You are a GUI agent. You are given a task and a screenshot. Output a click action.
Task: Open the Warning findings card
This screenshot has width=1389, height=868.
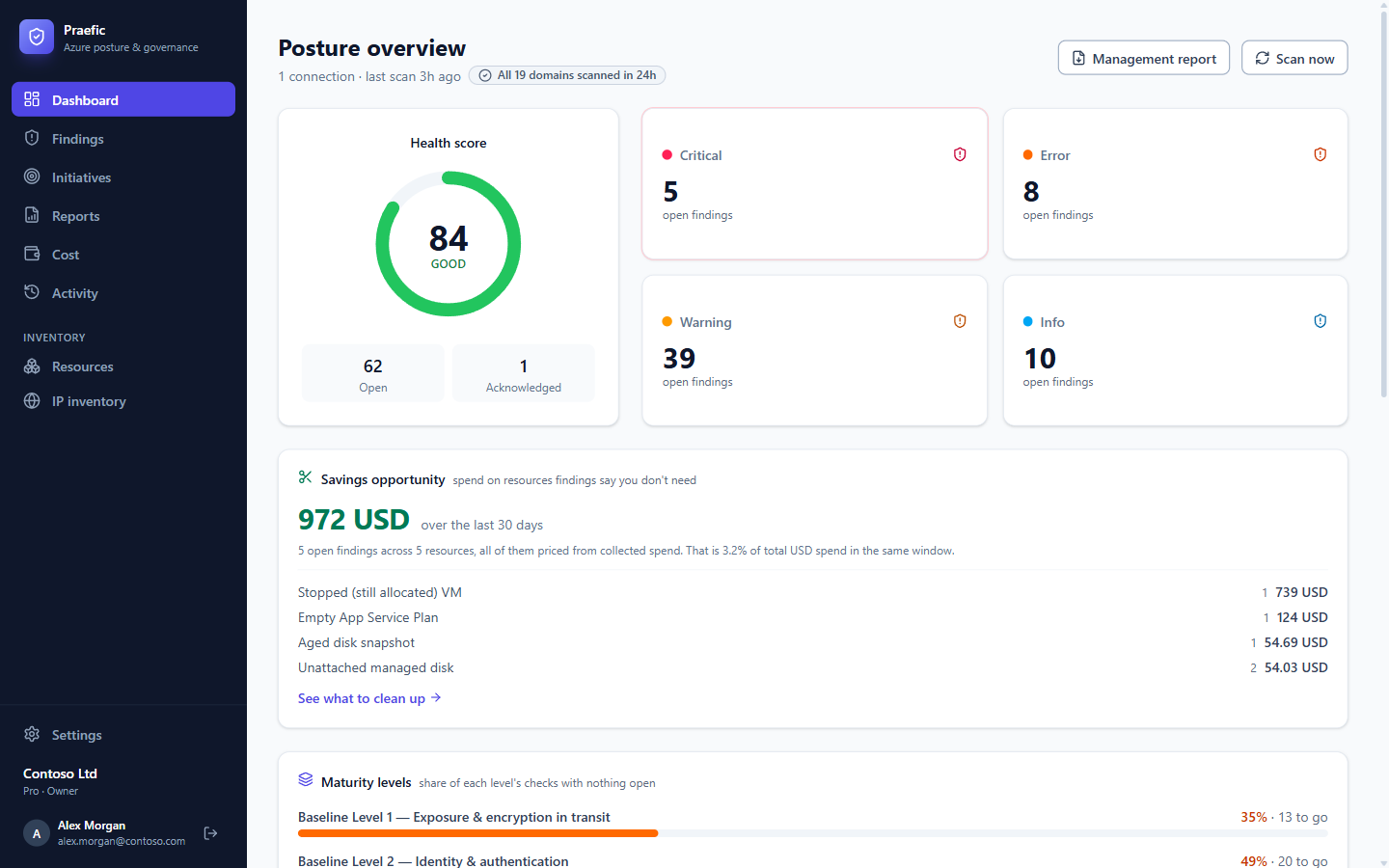[815, 350]
